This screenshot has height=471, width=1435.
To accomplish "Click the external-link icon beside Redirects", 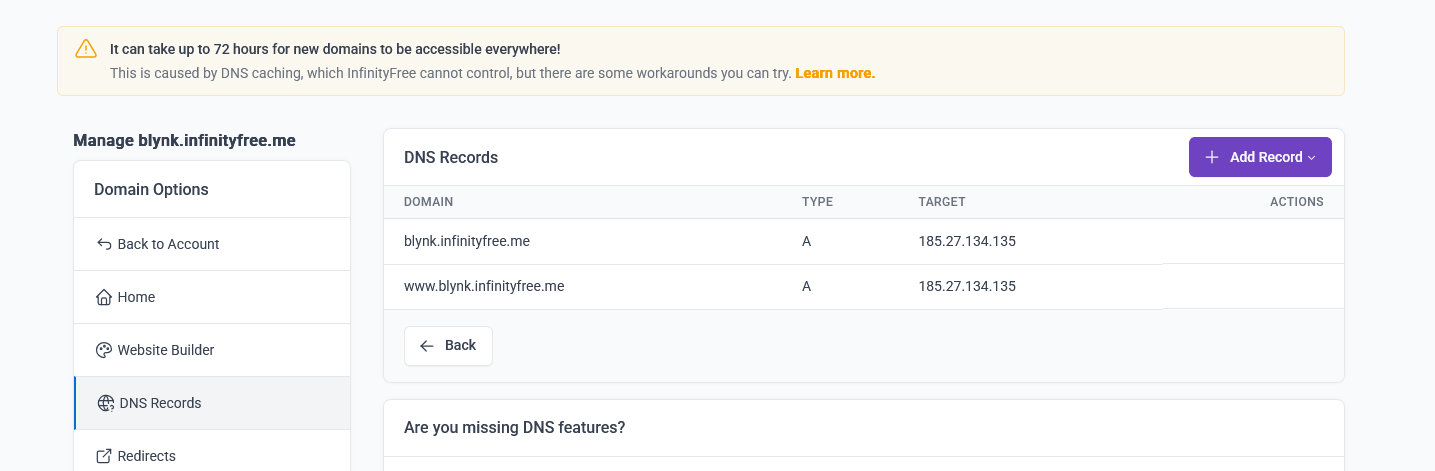I will point(104,456).
